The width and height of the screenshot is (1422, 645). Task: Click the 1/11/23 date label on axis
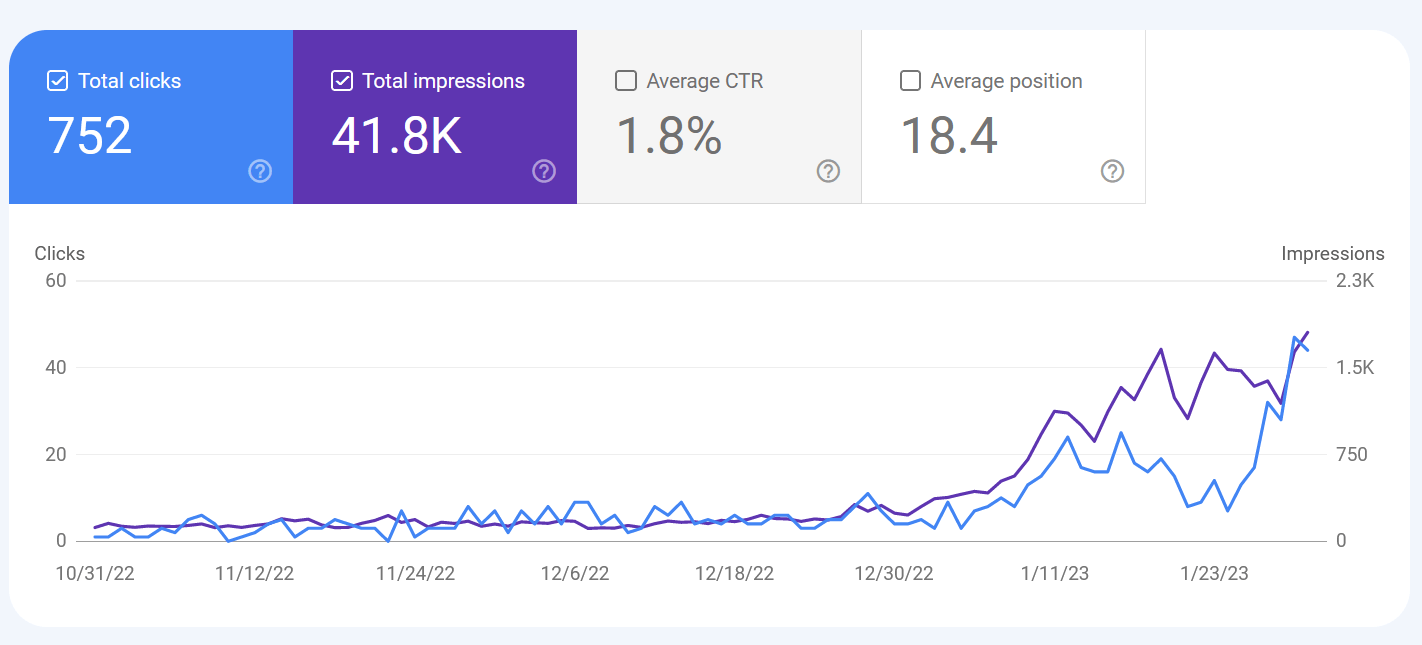click(x=1055, y=574)
